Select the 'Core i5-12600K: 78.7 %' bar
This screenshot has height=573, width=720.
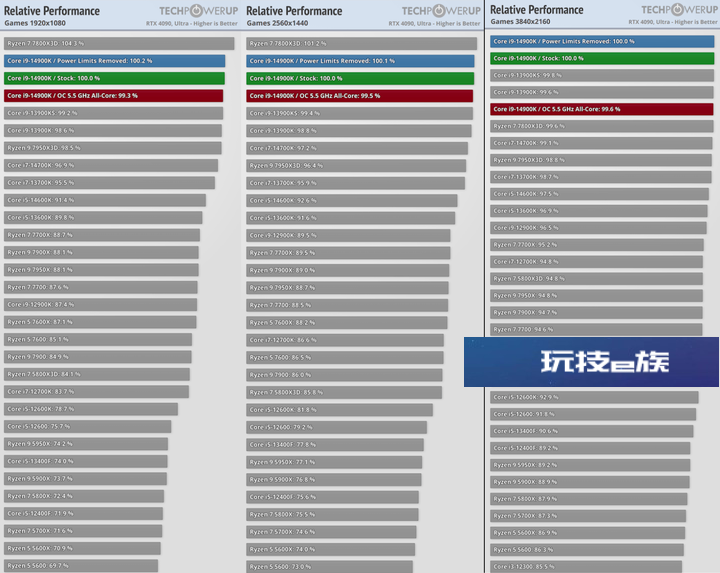[x=91, y=410]
